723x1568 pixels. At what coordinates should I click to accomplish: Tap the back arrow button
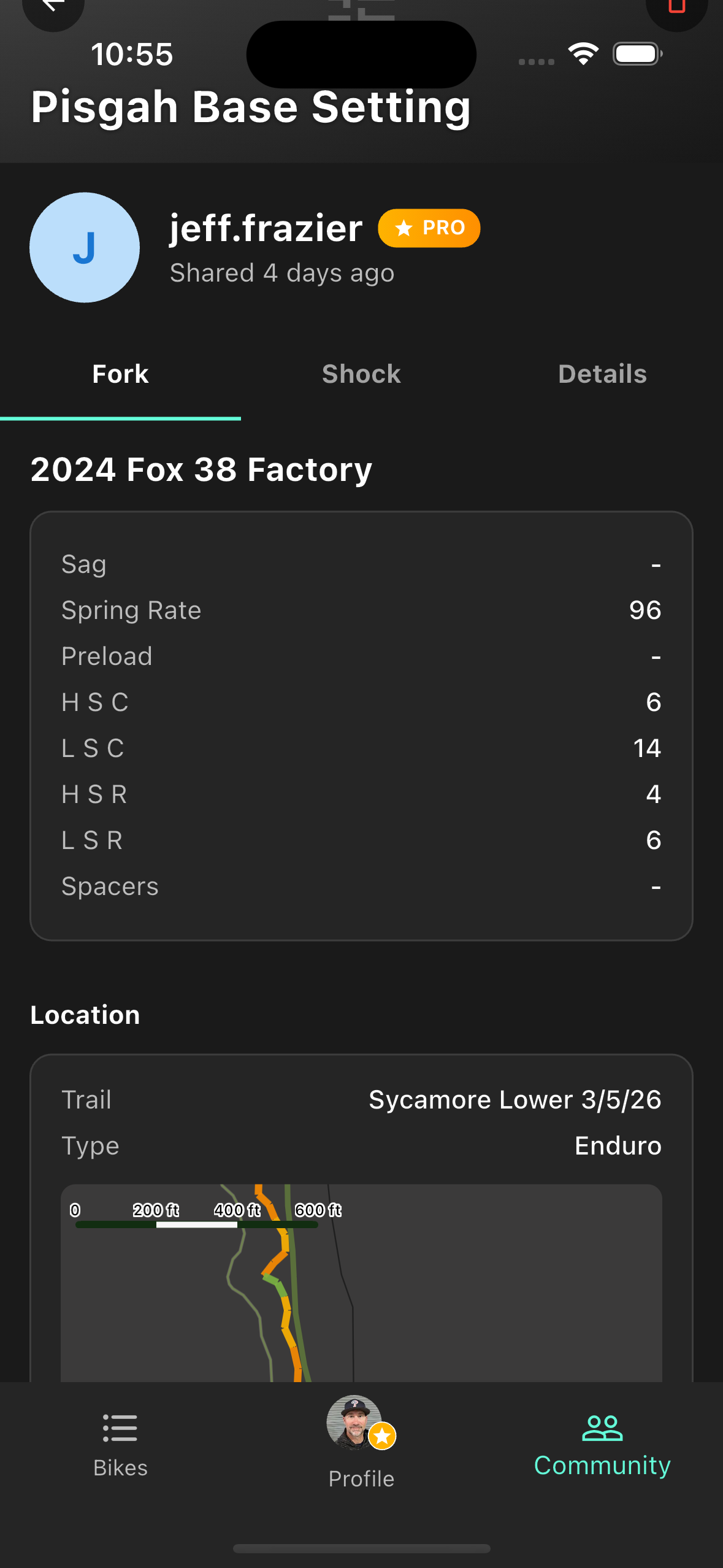[53, 7]
